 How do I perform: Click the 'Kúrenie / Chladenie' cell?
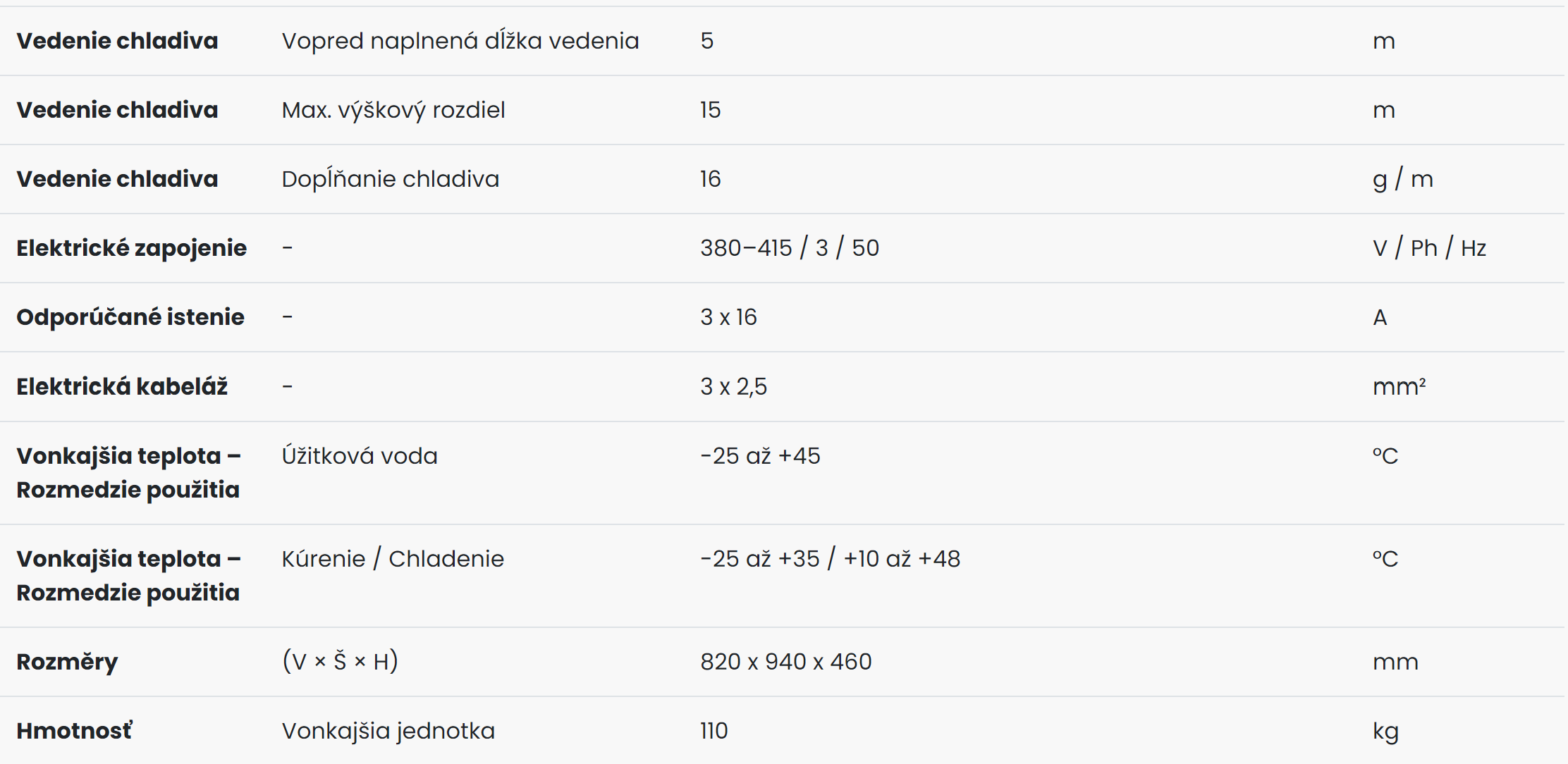pos(393,558)
